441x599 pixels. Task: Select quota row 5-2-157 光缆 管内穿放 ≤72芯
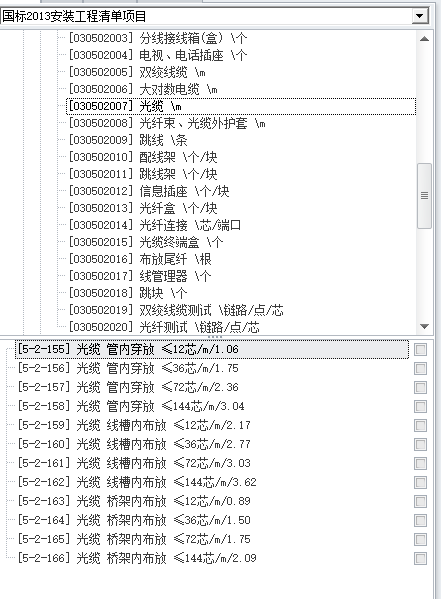click(128, 388)
